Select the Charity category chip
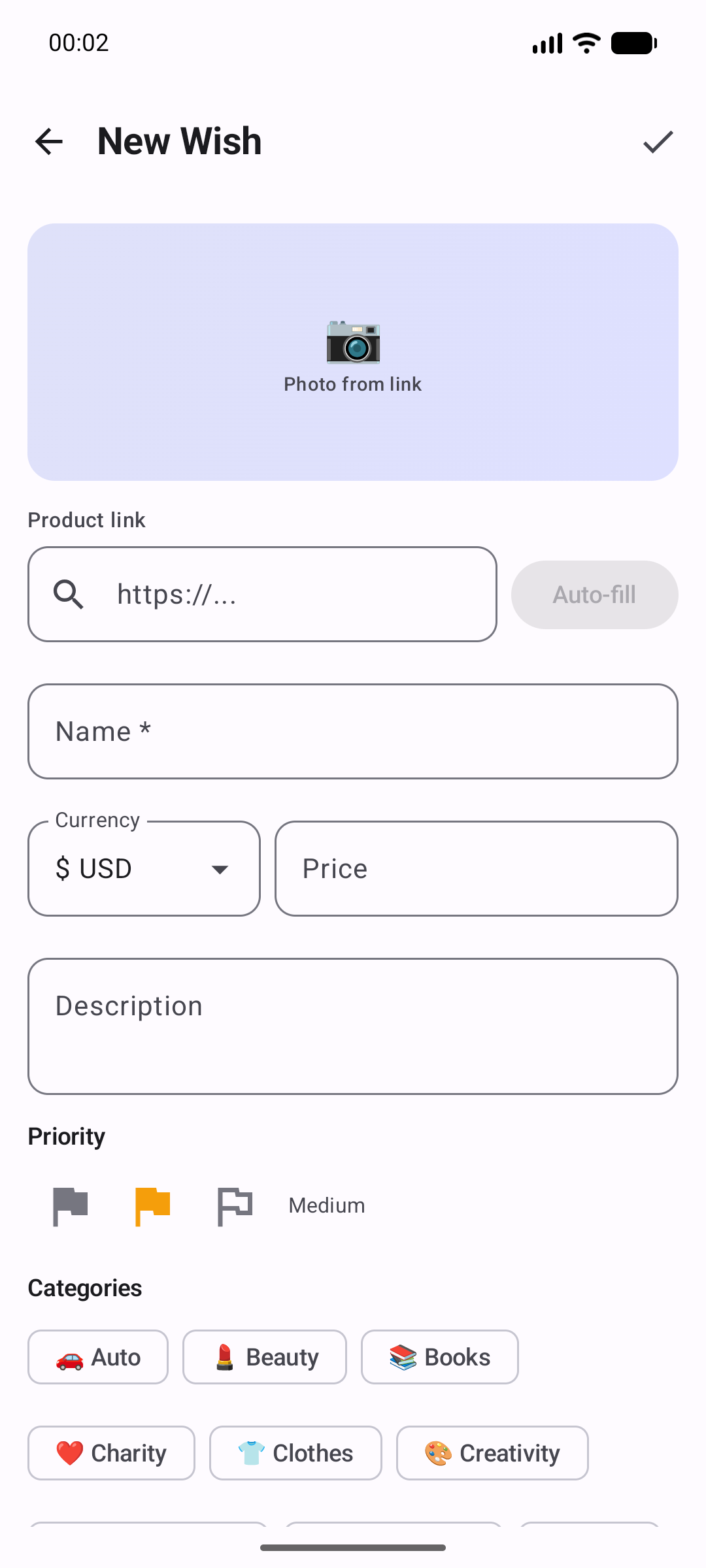Screen dimensions: 706x1568 [111, 1453]
